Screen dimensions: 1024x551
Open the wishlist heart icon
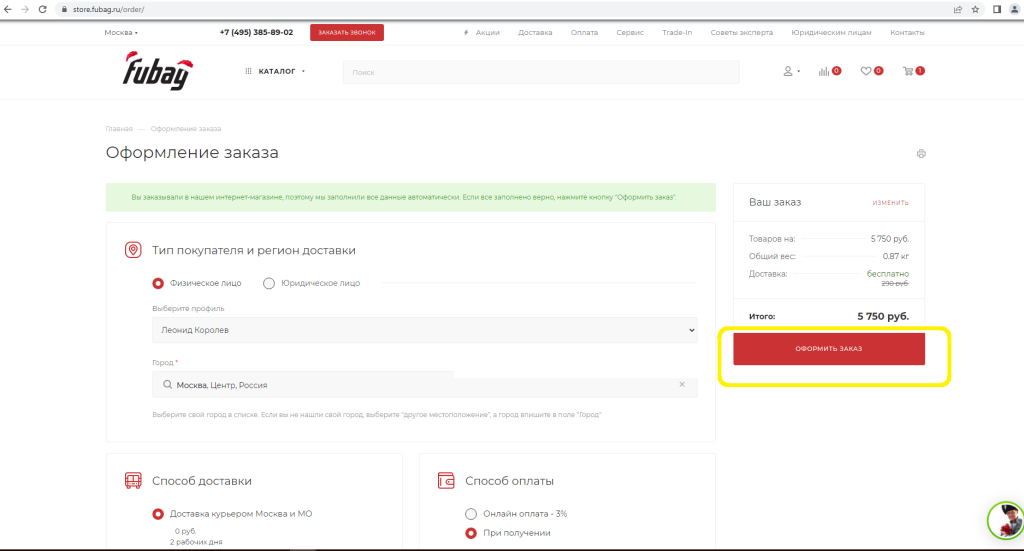[x=867, y=72]
